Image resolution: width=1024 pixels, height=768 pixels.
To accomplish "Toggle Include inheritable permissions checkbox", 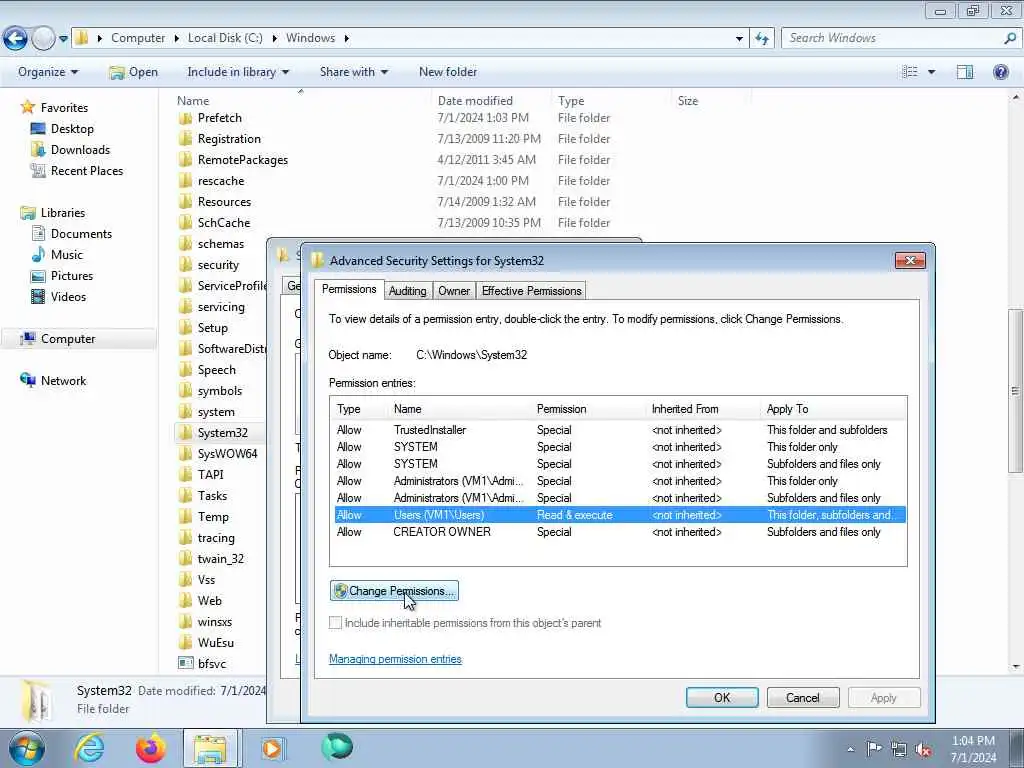I will (x=335, y=623).
